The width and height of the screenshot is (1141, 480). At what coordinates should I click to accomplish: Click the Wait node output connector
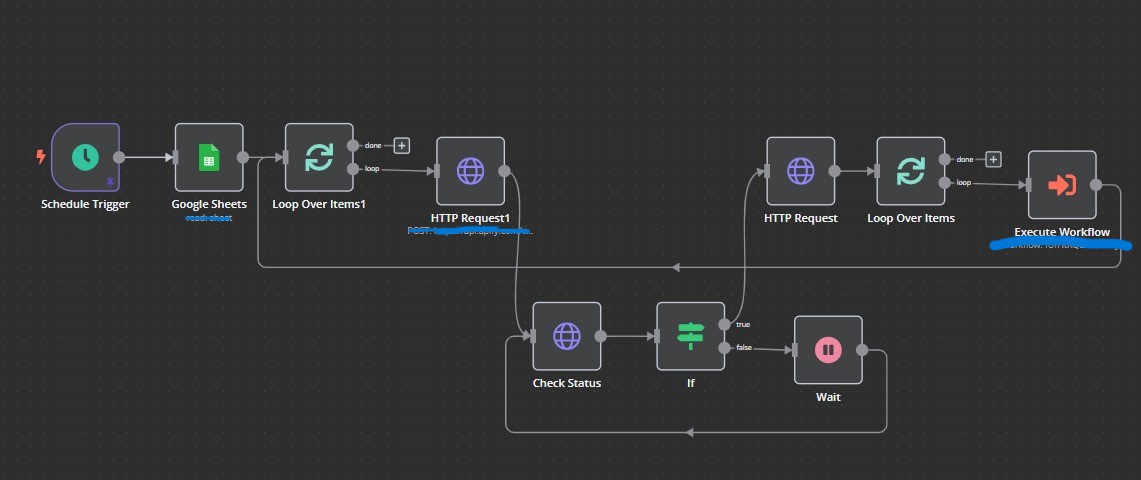(862, 350)
